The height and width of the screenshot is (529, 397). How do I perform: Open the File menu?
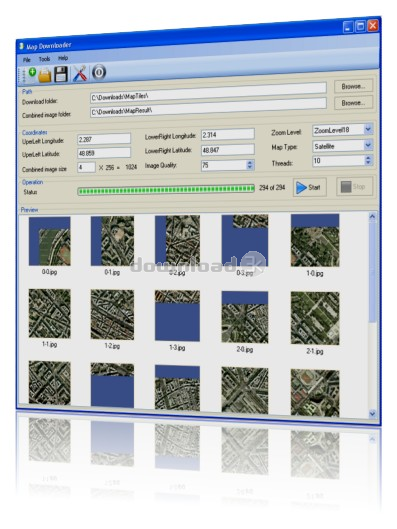coord(27,60)
